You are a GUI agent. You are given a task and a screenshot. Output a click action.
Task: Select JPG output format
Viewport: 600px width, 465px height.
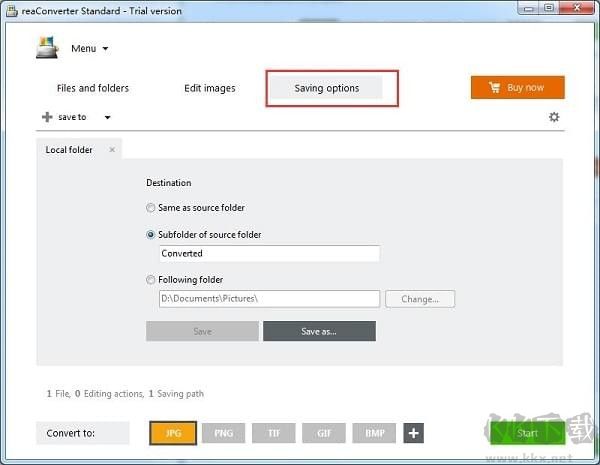[173, 433]
